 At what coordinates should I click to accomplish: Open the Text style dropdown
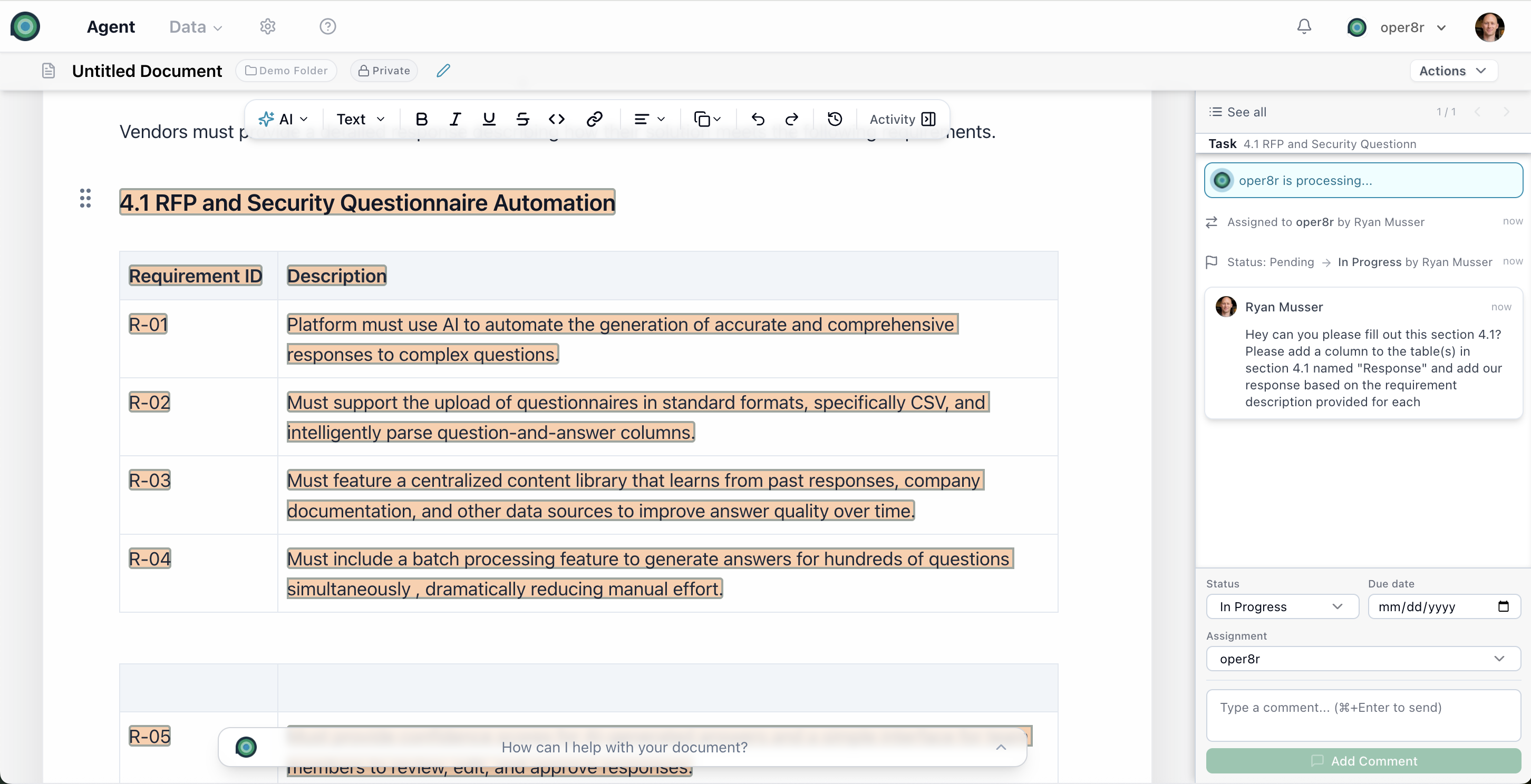[358, 119]
